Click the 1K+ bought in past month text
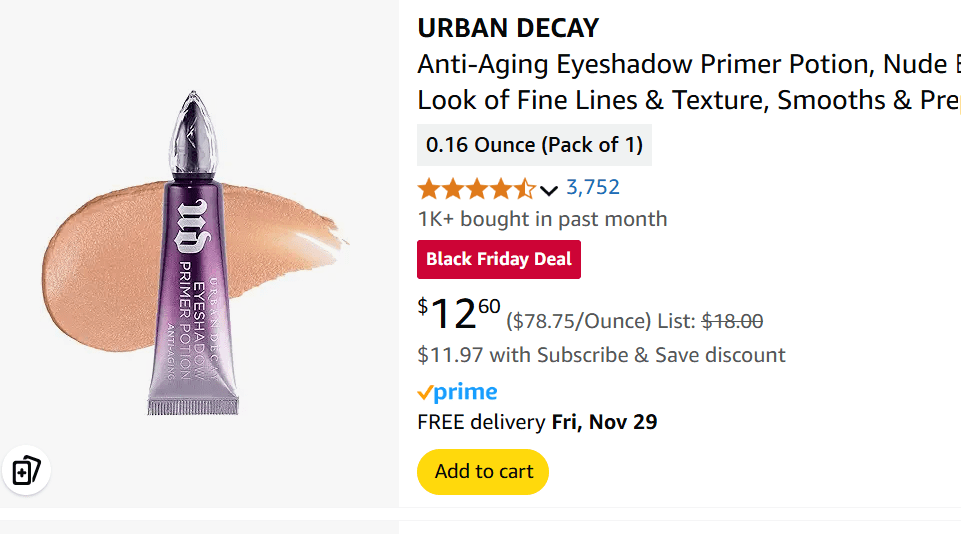The height and width of the screenshot is (534, 961). coord(542,219)
